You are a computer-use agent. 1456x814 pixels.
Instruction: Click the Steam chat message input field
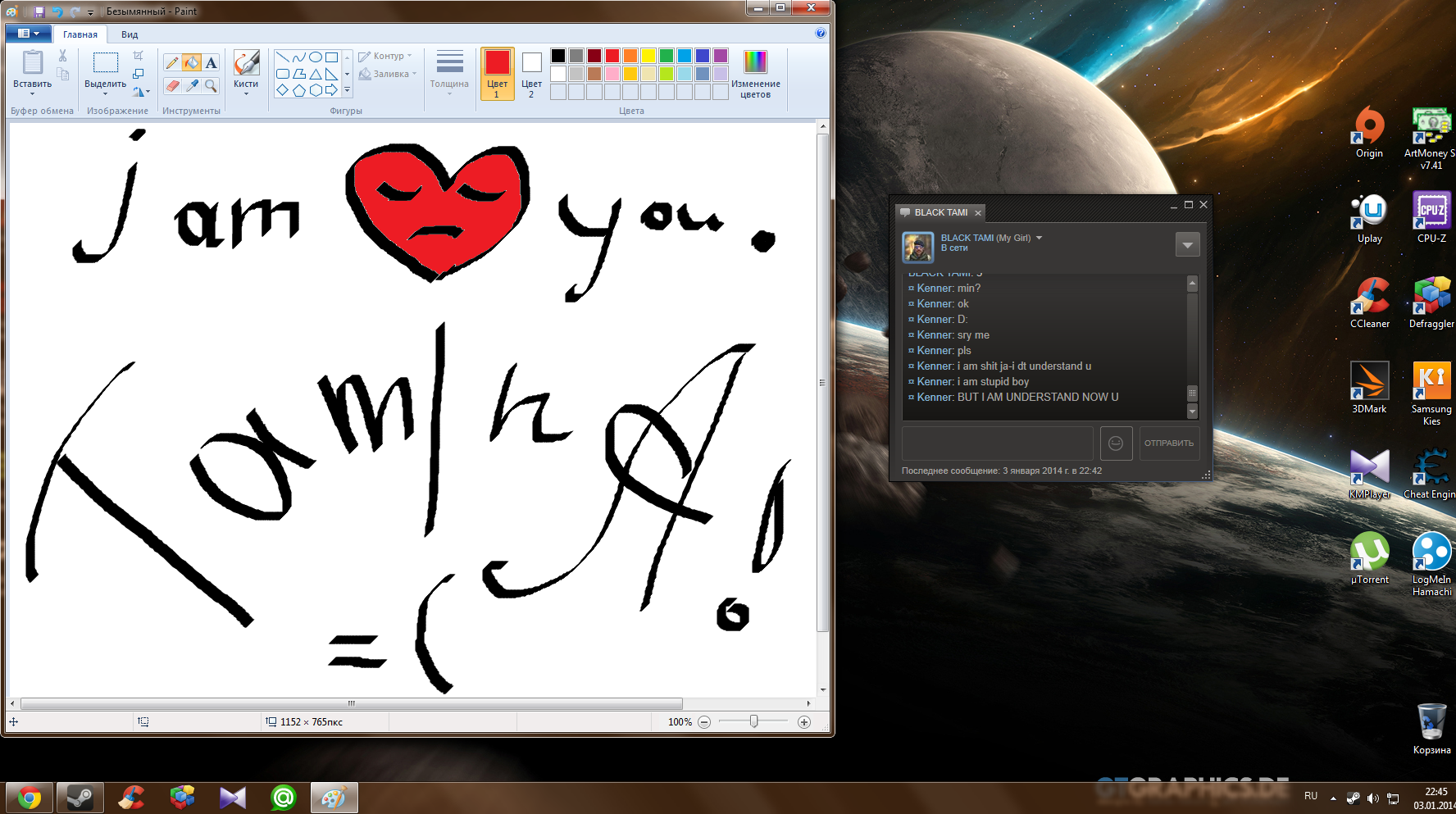click(x=997, y=443)
